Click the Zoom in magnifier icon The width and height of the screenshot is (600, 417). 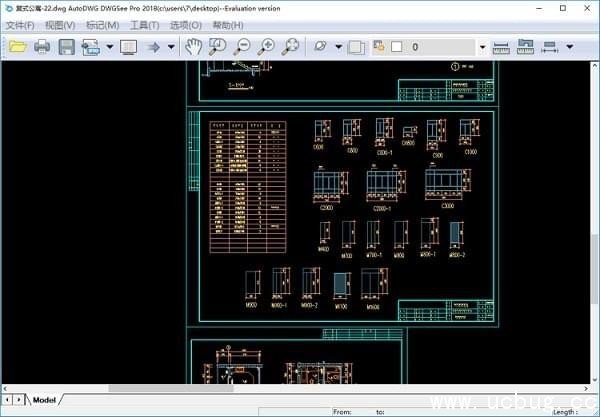point(267,47)
